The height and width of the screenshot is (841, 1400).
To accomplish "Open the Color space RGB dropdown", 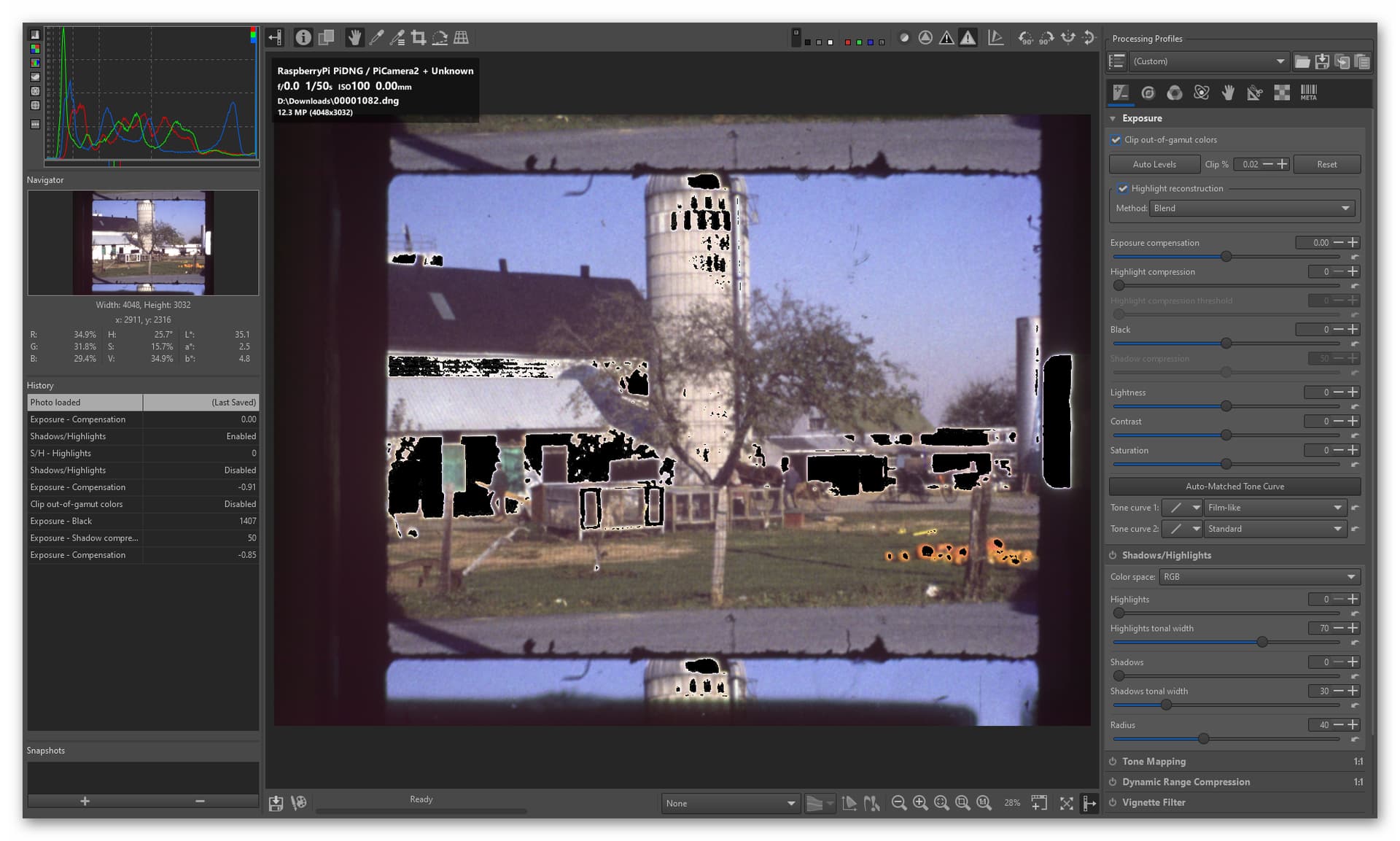I will point(1259,577).
